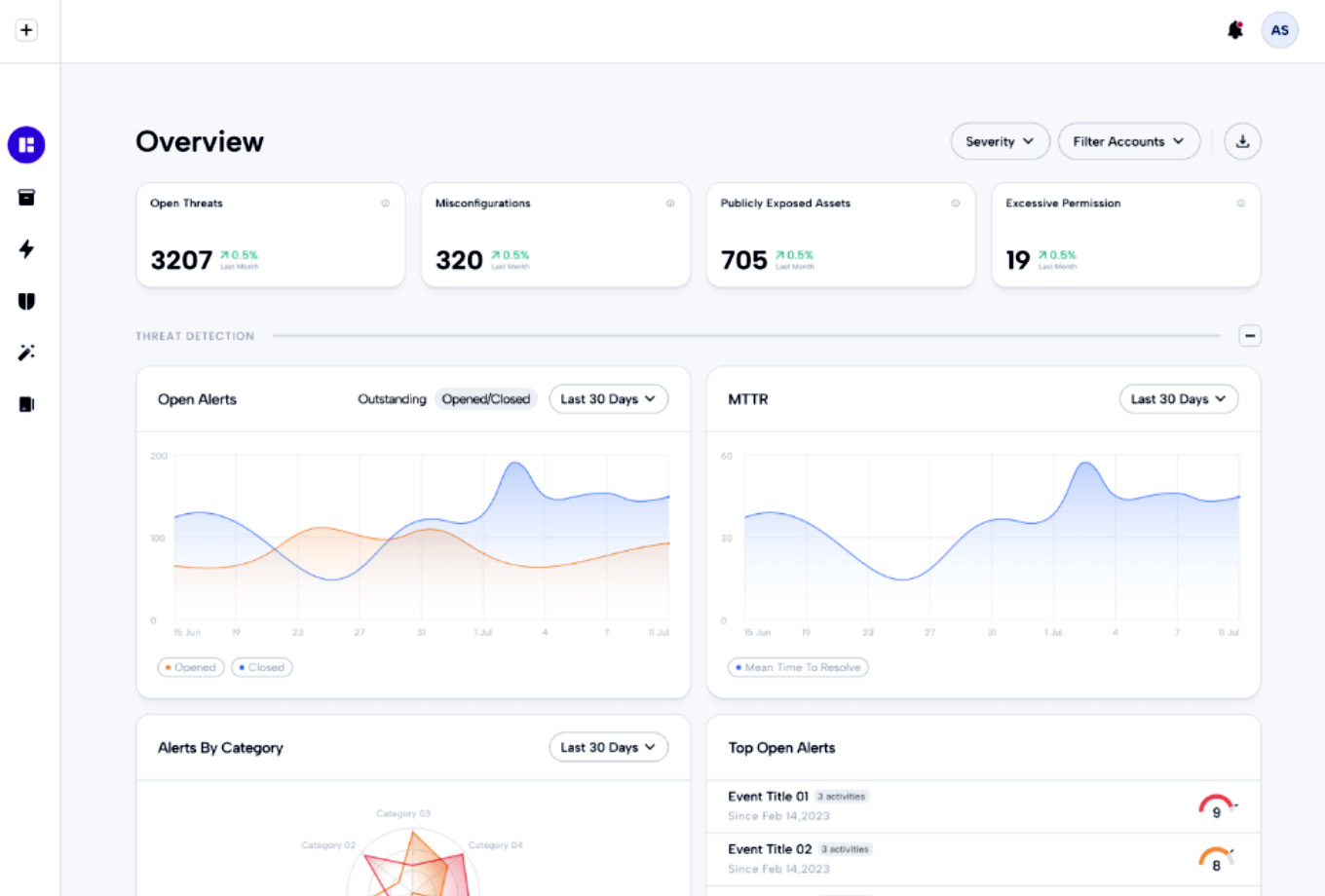The image size is (1325, 896).
Task: Toggle Mean Time To Resolve legend
Action: (x=798, y=667)
